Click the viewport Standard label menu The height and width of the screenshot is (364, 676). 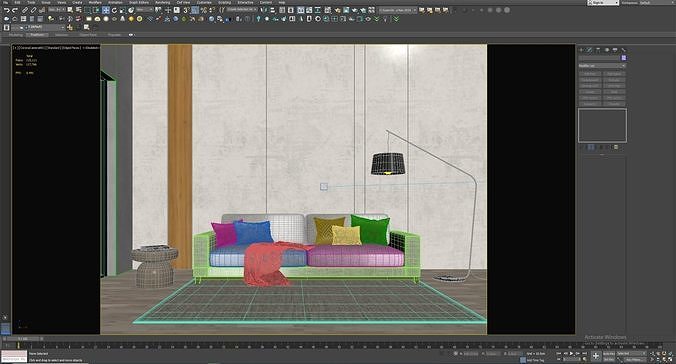click(x=53, y=48)
